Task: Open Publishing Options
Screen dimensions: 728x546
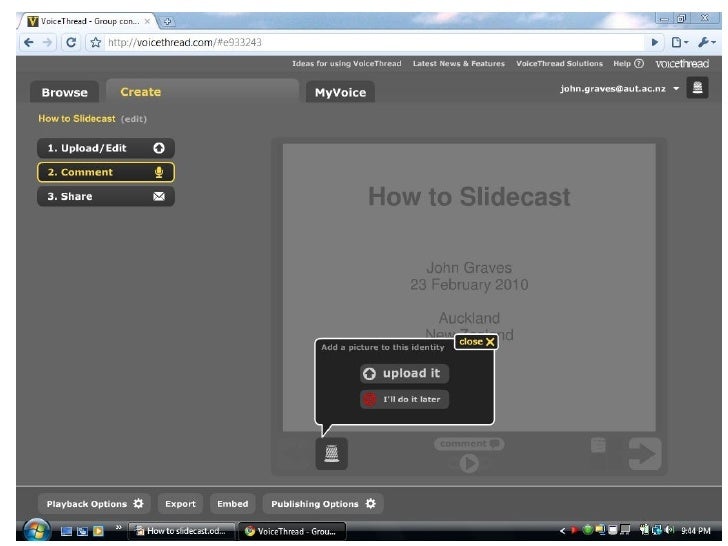Action: pyautogui.click(x=323, y=504)
